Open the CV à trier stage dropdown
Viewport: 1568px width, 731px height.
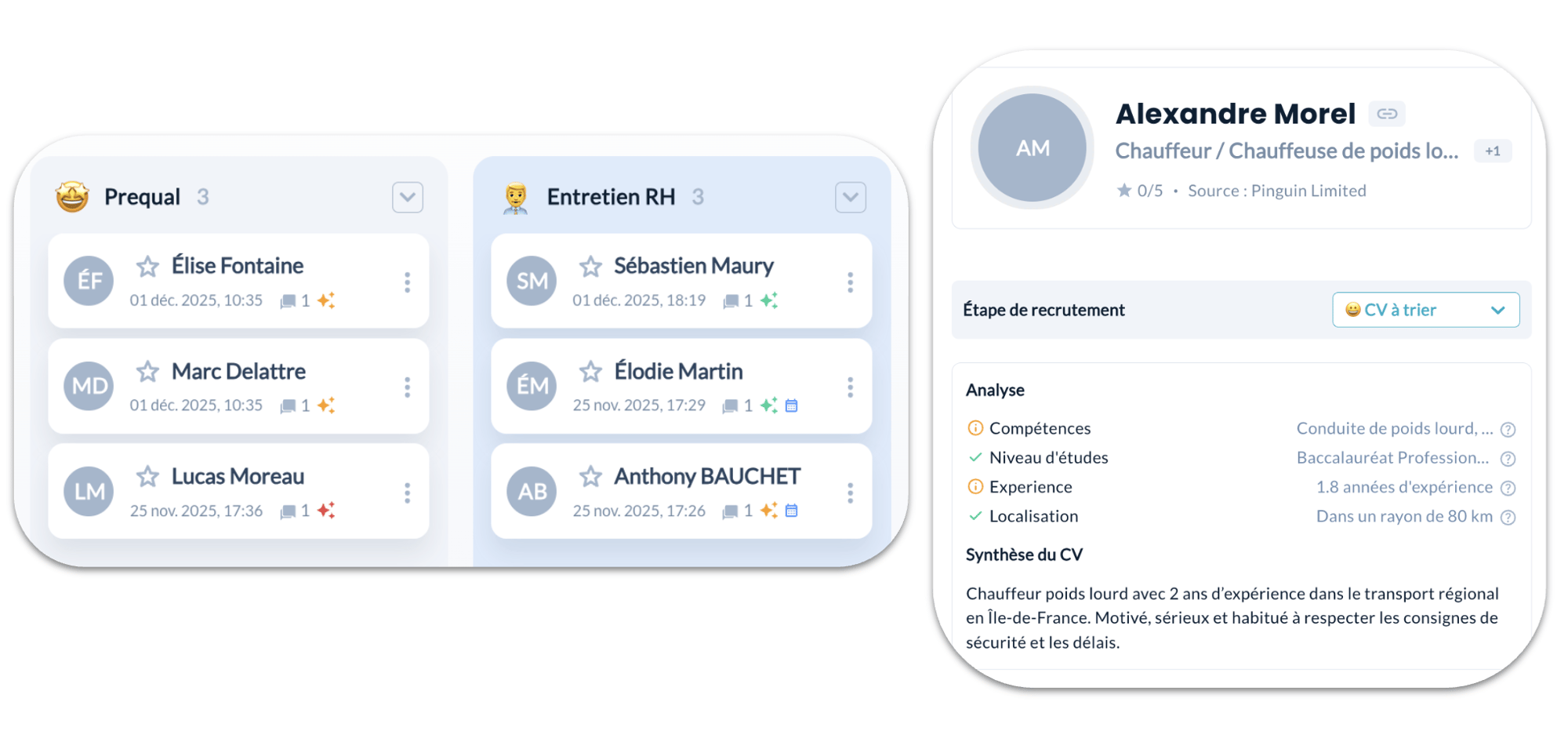click(x=1425, y=310)
